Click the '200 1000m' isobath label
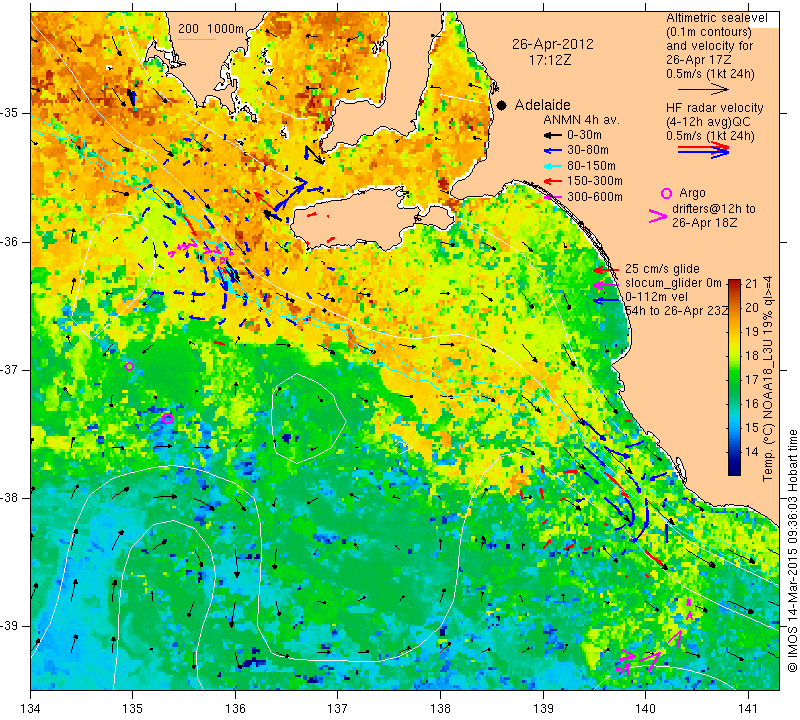This screenshot has height=720, width=800. (211, 29)
